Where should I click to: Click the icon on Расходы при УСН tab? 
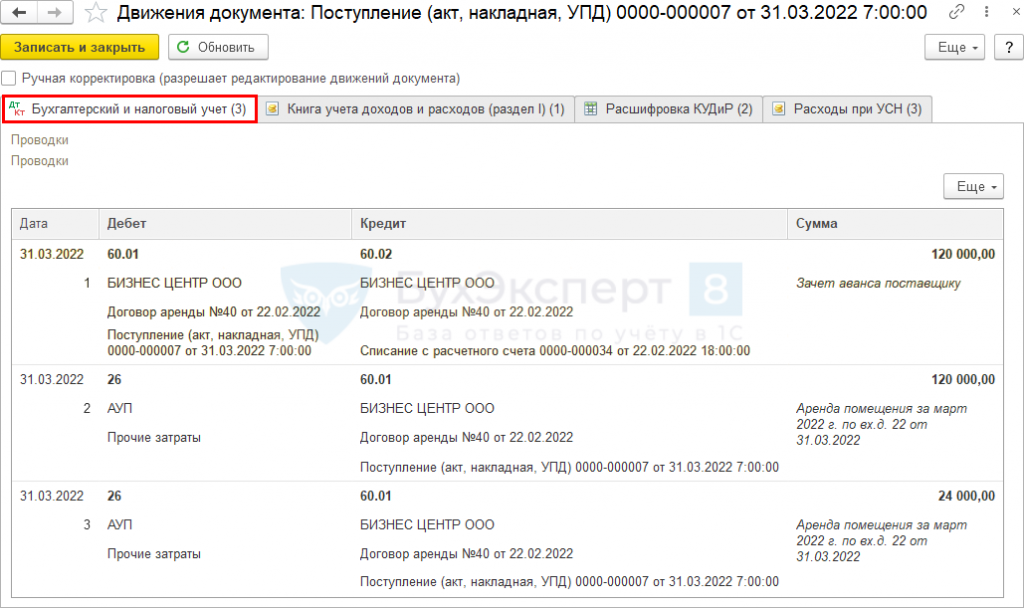point(778,109)
